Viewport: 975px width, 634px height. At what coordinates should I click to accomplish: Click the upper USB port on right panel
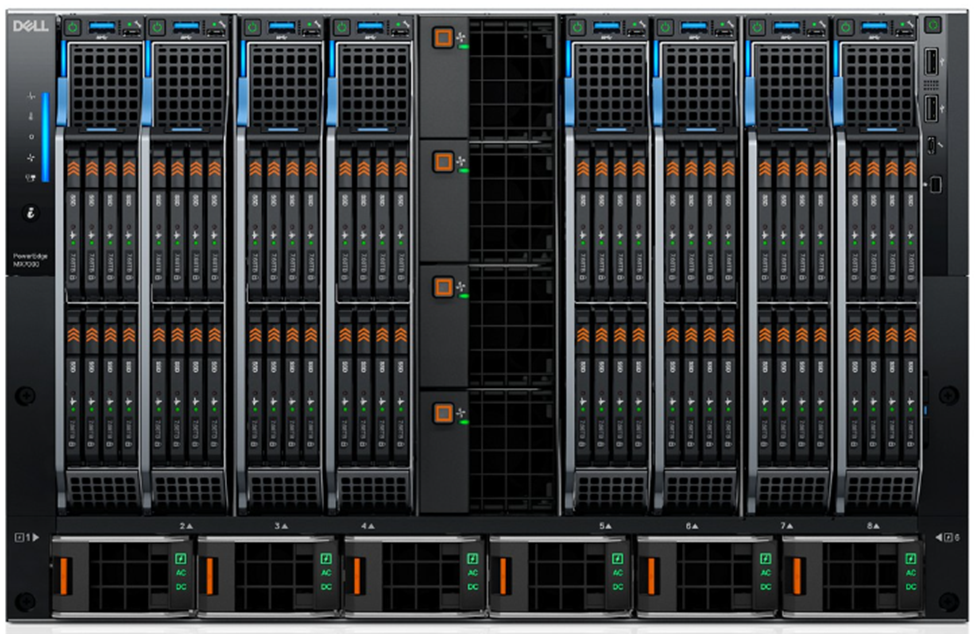932,64
